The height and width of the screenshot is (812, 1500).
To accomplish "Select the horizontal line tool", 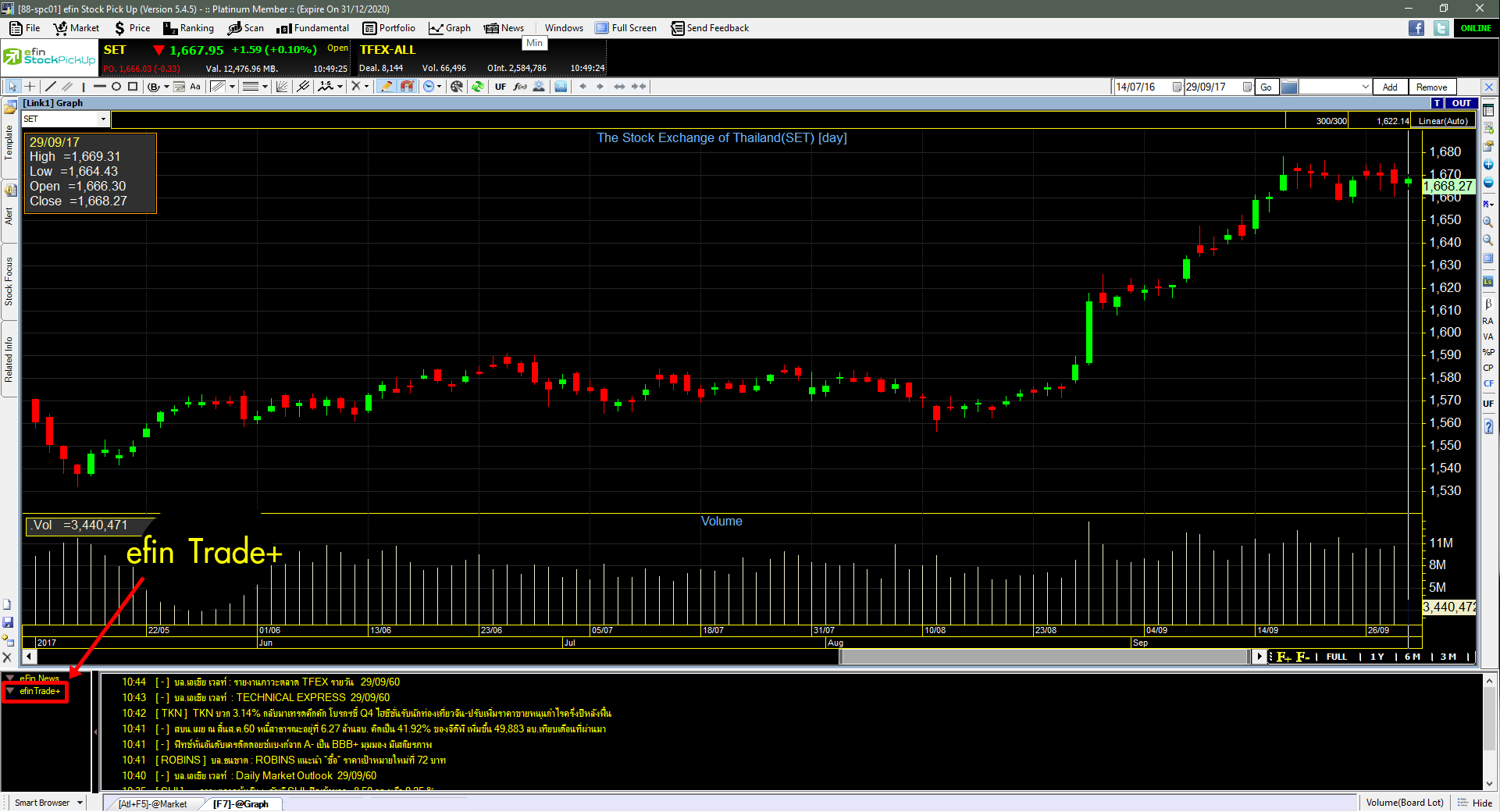I will tap(99, 87).
